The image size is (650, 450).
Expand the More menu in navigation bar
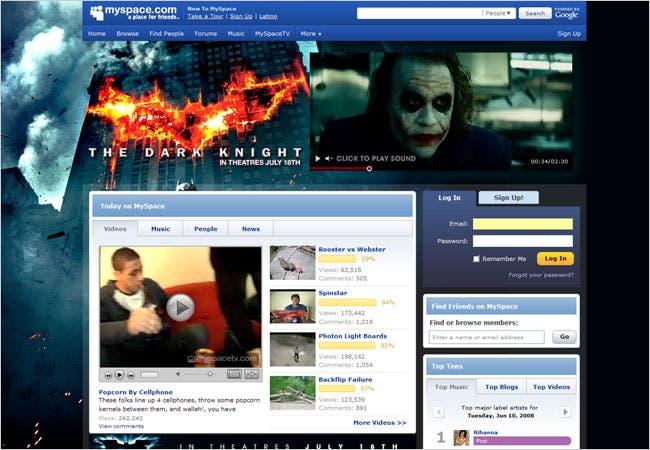point(311,34)
